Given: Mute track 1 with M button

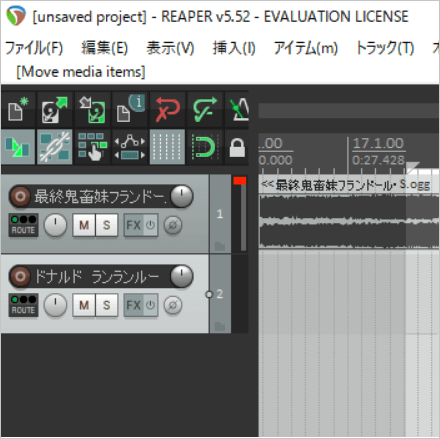Looking at the screenshot, I should tap(84, 225).
